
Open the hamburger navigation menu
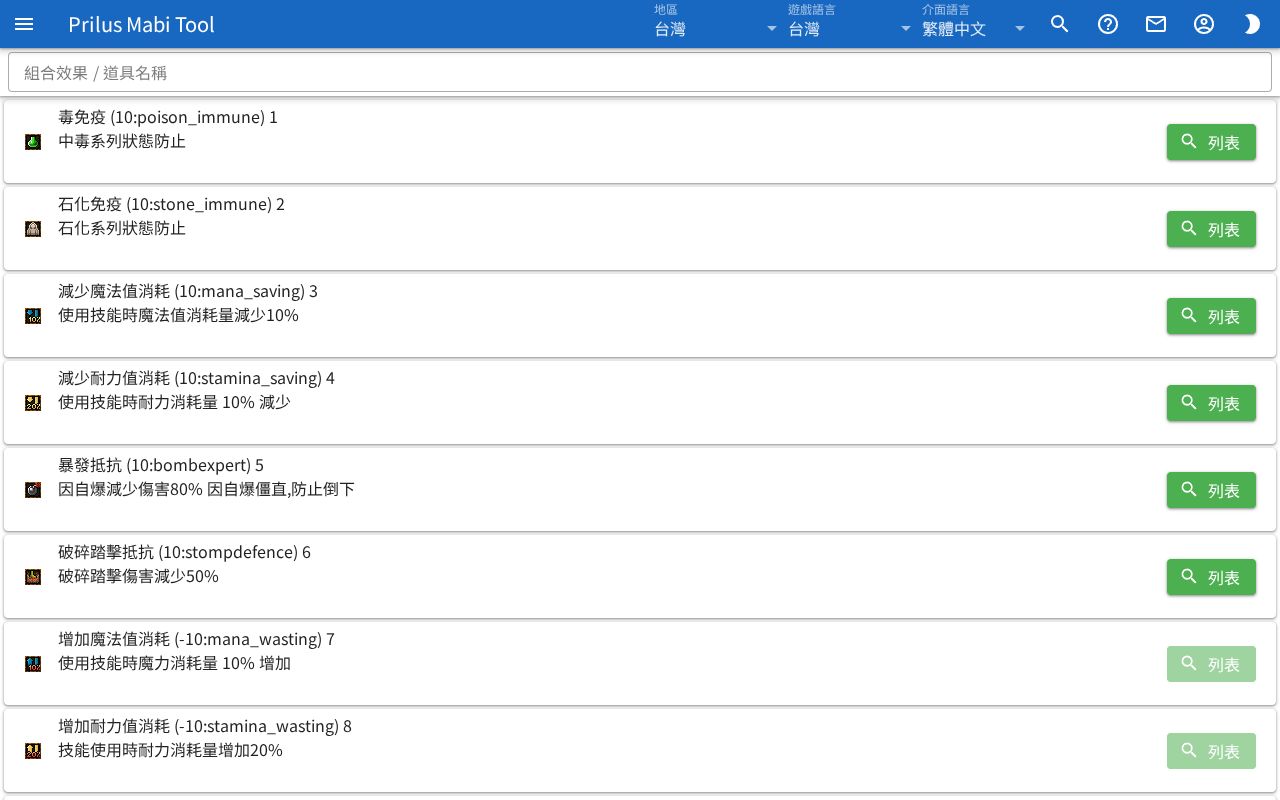point(24,24)
